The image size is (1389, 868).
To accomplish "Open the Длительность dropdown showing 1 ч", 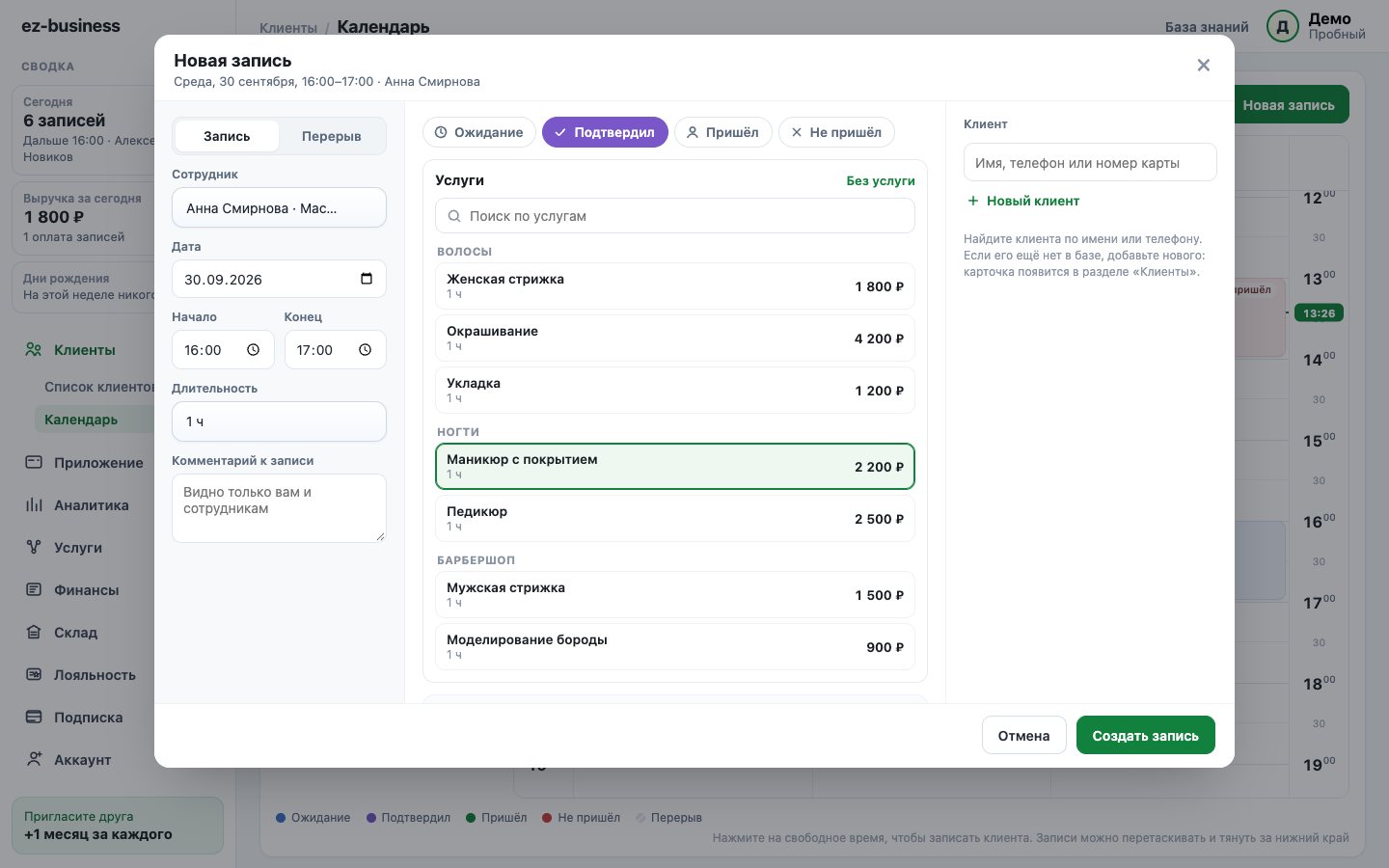I will click(279, 421).
